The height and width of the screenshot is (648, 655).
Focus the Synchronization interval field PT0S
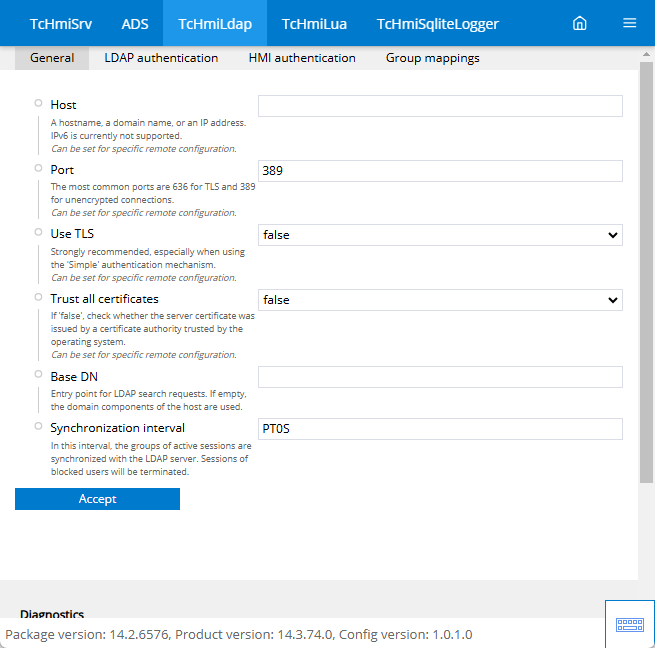(x=440, y=429)
